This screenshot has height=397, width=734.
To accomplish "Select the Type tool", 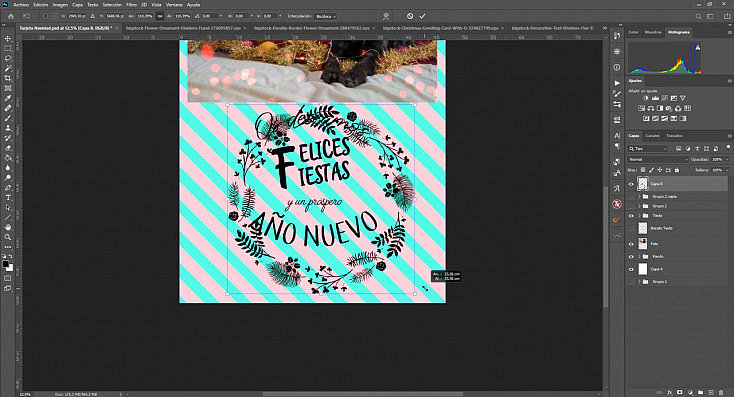I will (x=7, y=198).
